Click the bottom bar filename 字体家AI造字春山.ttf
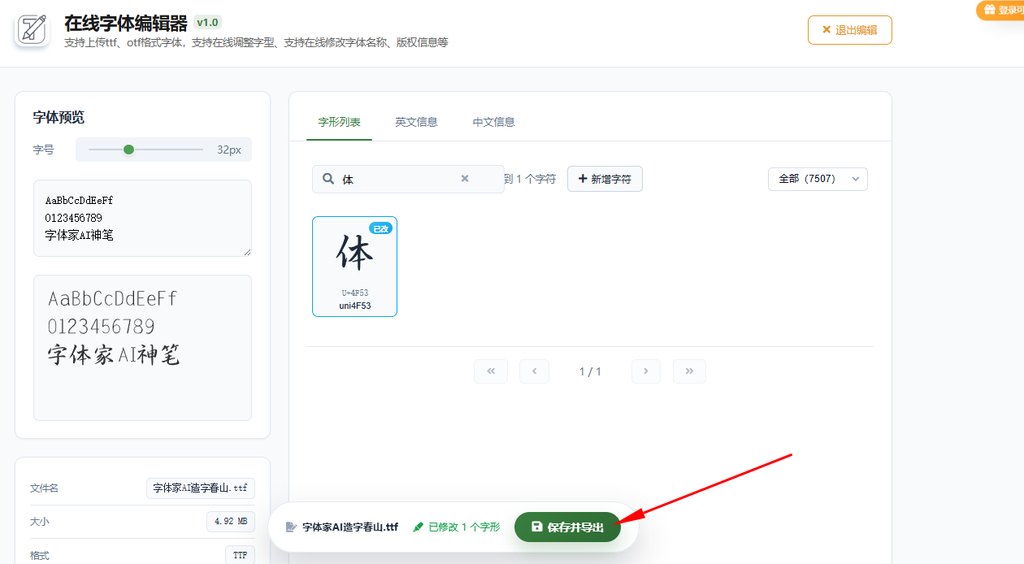 (350, 527)
